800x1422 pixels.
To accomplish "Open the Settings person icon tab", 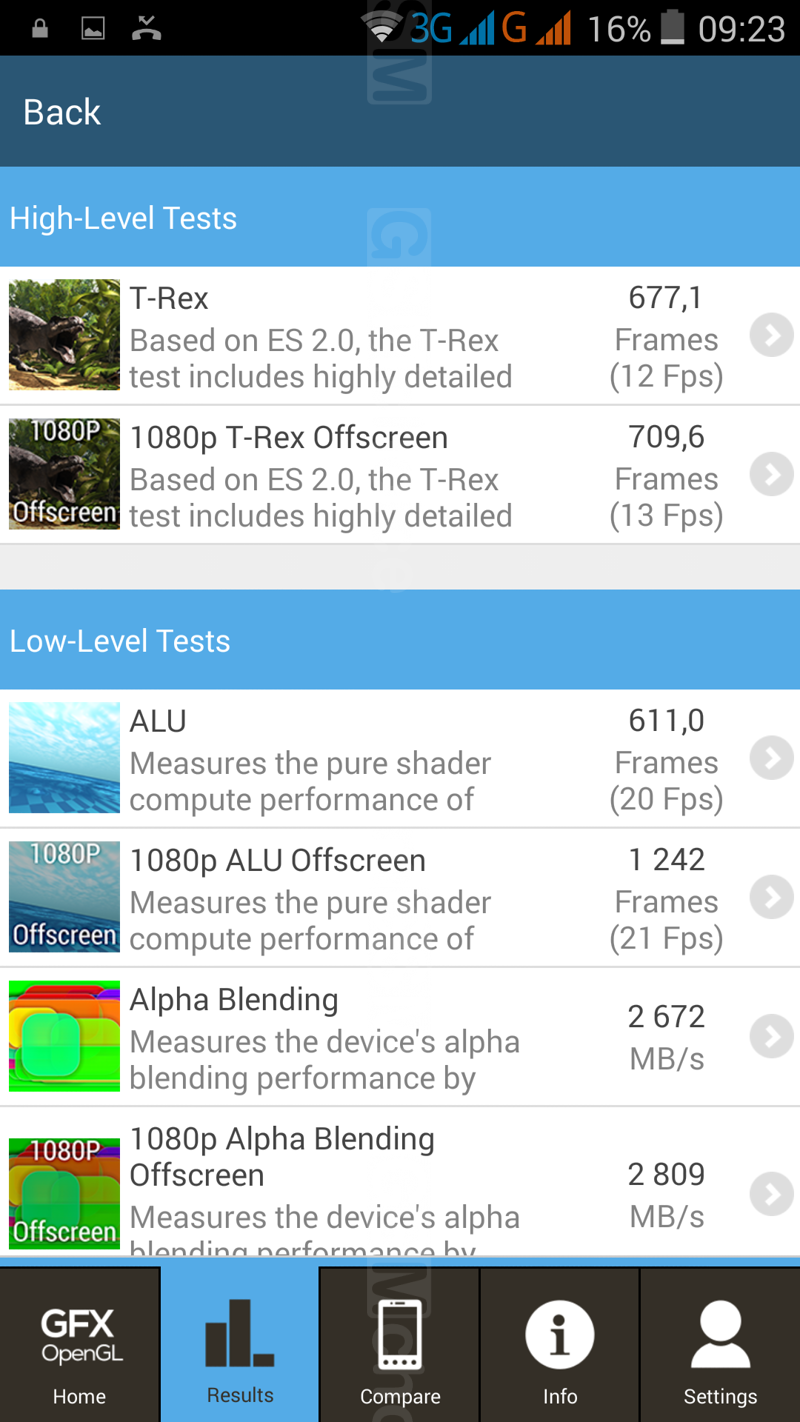I will pos(720,1345).
